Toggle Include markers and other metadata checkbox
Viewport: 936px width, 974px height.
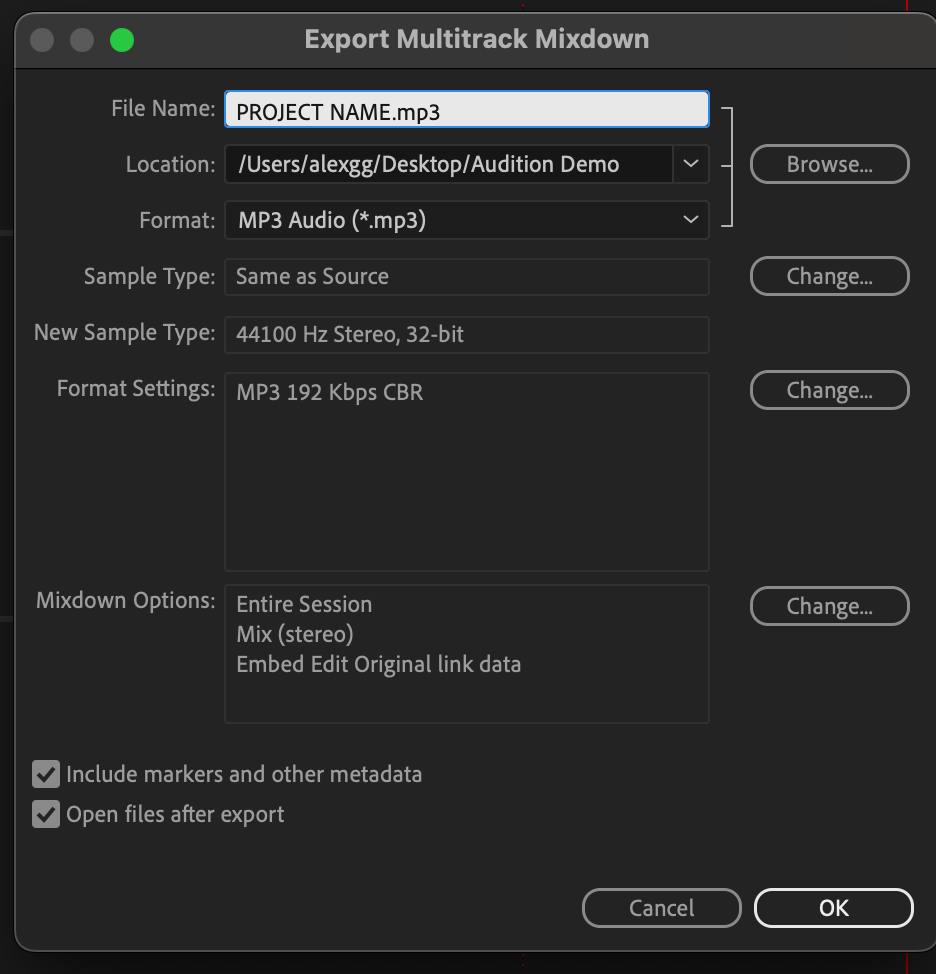[46, 775]
